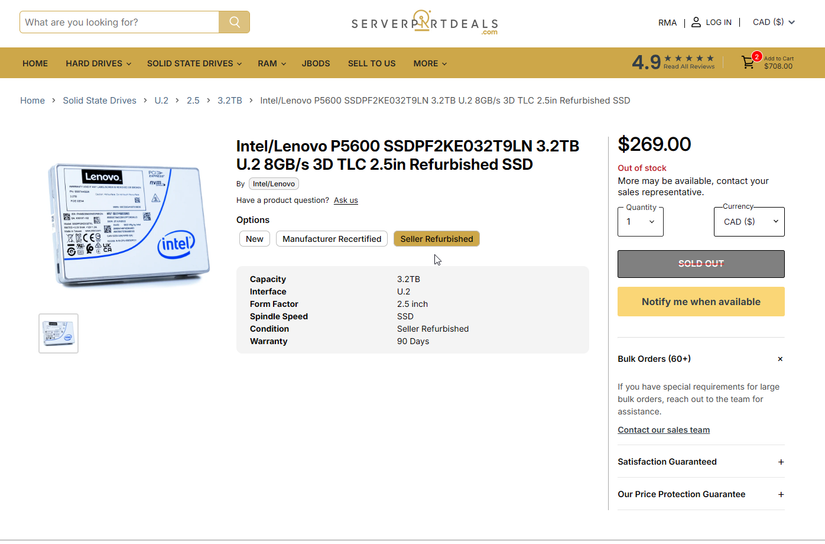Image resolution: width=825 pixels, height=544 pixels.
Task: Expand Our Price Protection Guarantee
Action: (781, 495)
